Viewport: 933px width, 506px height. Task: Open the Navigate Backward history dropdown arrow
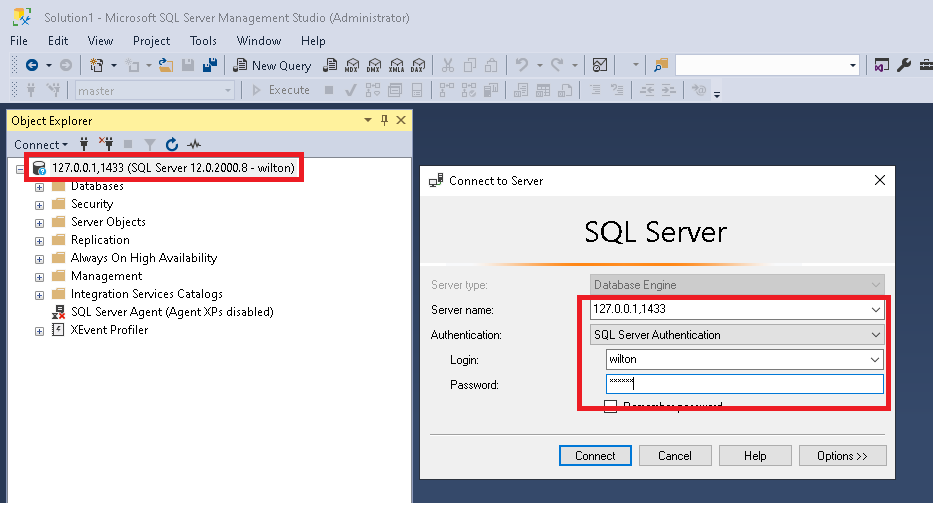(x=49, y=65)
